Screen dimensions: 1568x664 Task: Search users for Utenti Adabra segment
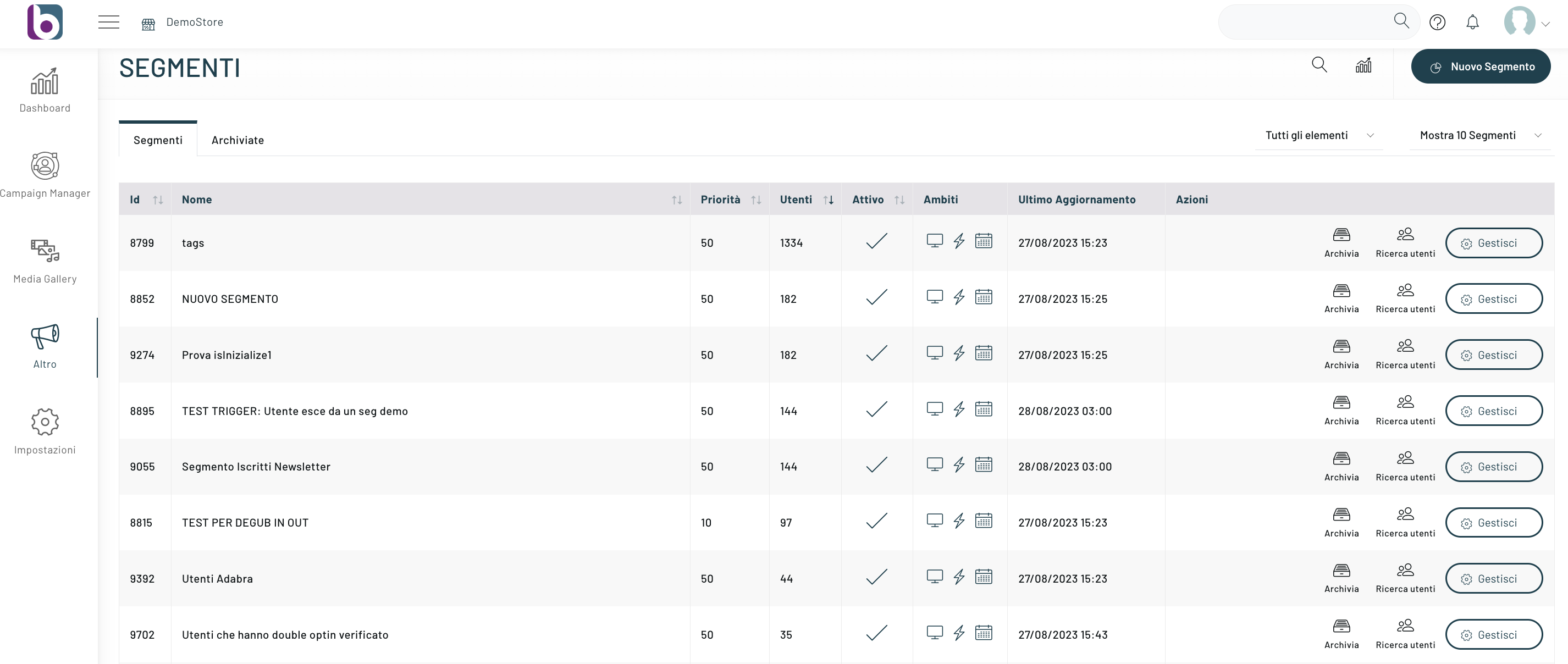pyautogui.click(x=1405, y=579)
